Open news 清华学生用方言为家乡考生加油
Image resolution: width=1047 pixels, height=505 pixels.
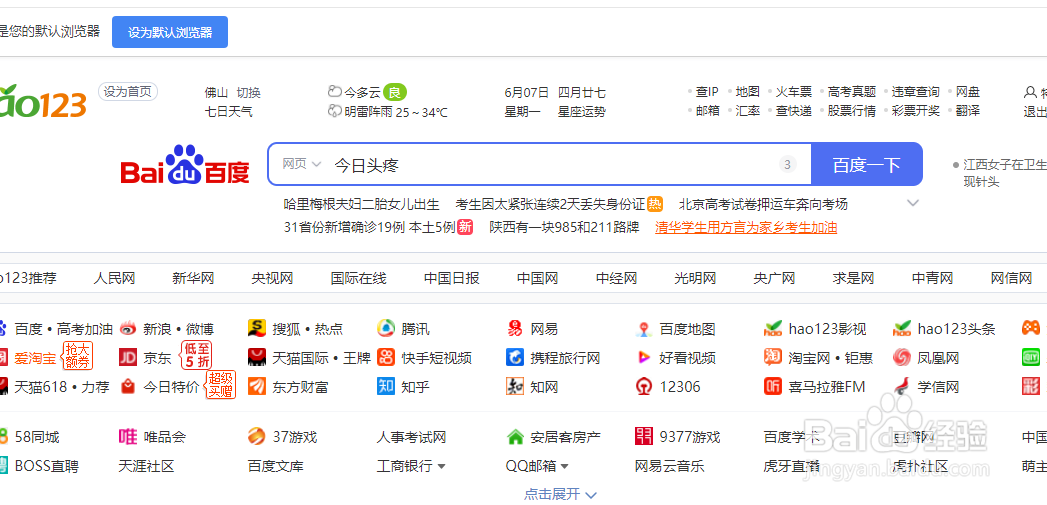tap(746, 228)
